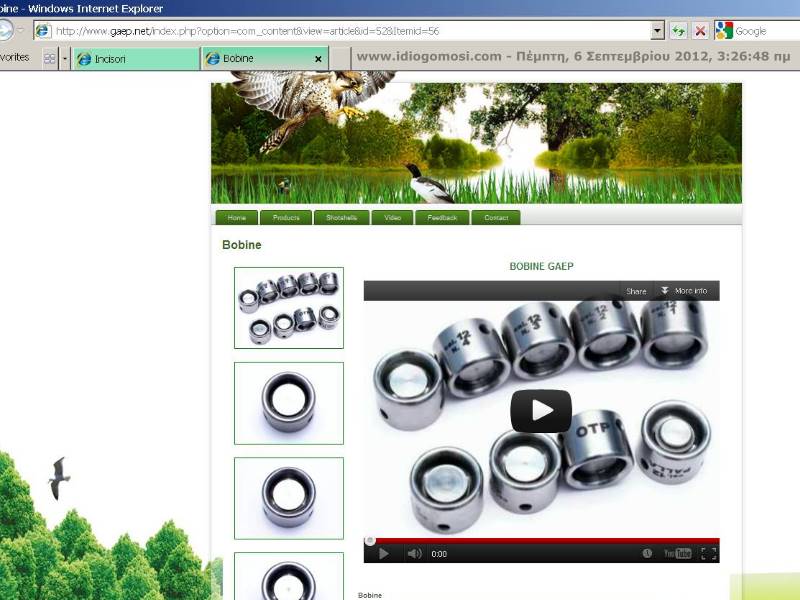Viewport: 800px width, 600px height.
Task: Click the Bobine article heading
Action: (242, 245)
